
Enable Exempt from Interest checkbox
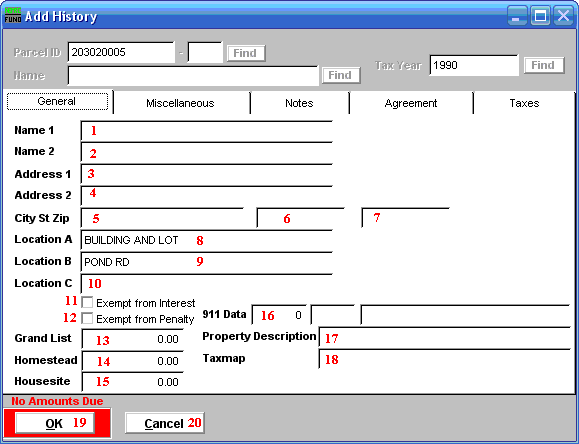(87, 303)
